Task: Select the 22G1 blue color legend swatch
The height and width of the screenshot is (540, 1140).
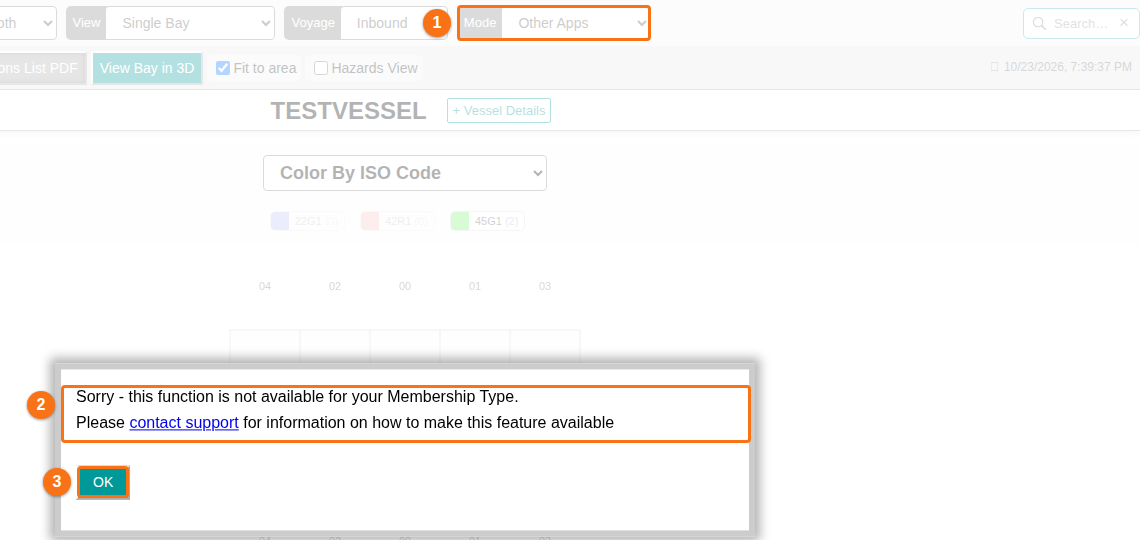Action: pyautogui.click(x=280, y=221)
